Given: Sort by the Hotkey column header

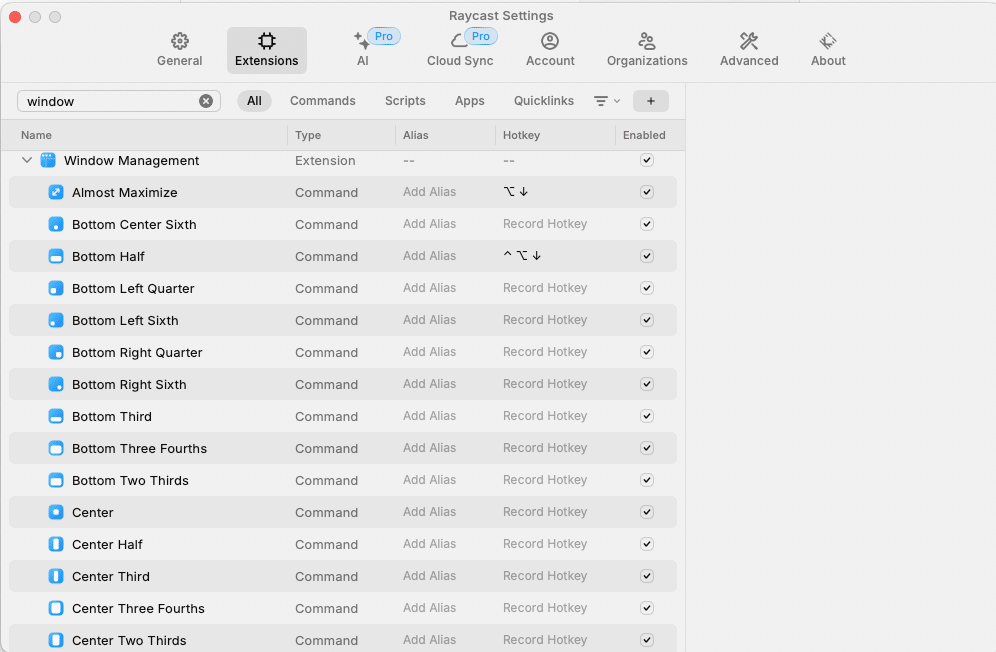Looking at the screenshot, I should 522,135.
